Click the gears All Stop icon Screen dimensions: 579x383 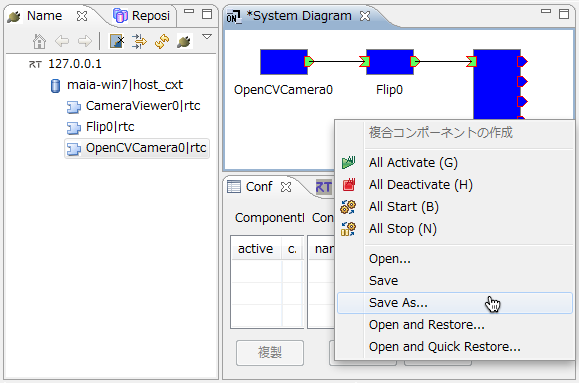[x=348, y=229]
